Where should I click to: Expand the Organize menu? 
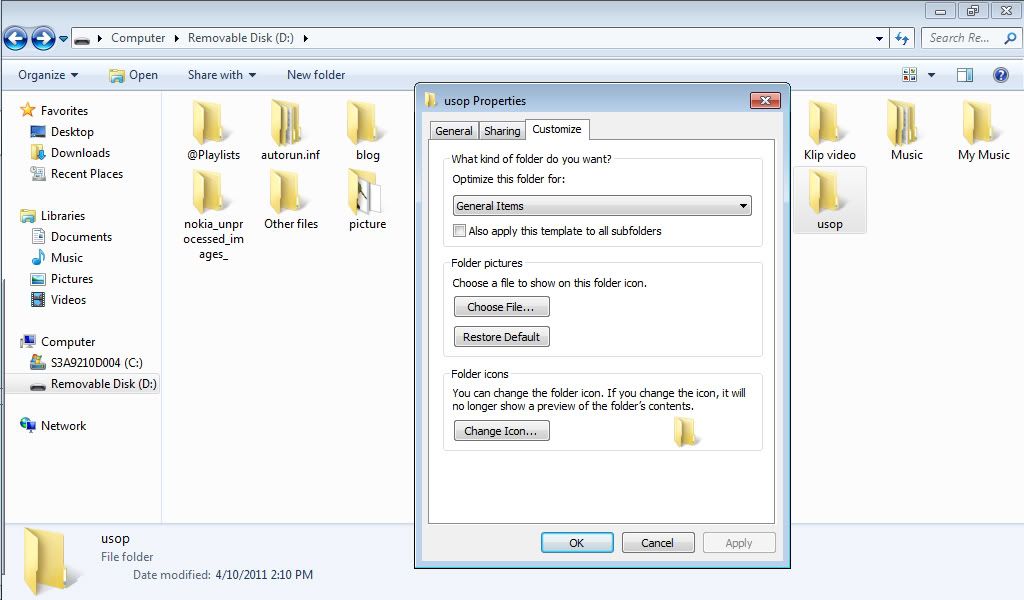point(47,75)
